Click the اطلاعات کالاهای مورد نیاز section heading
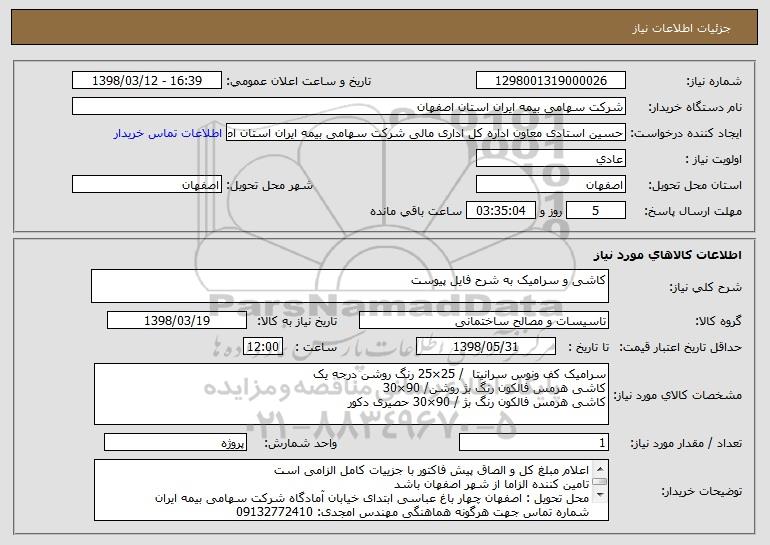Viewport: 770px width, 545px height. (x=667, y=255)
